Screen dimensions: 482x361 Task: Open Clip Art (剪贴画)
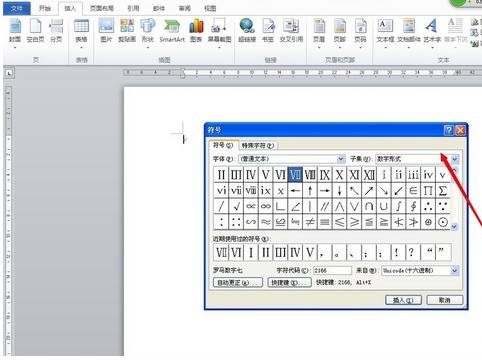127,32
